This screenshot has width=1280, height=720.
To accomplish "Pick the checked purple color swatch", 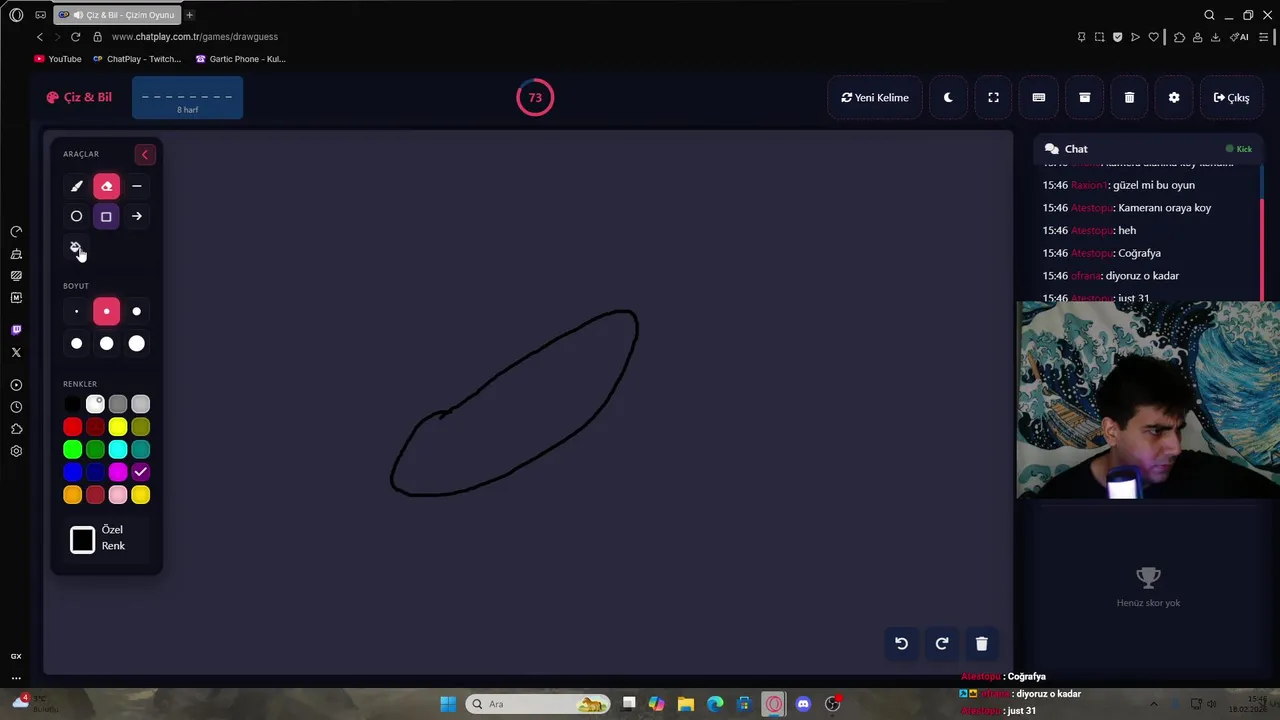I will pyautogui.click(x=140, y=472).
